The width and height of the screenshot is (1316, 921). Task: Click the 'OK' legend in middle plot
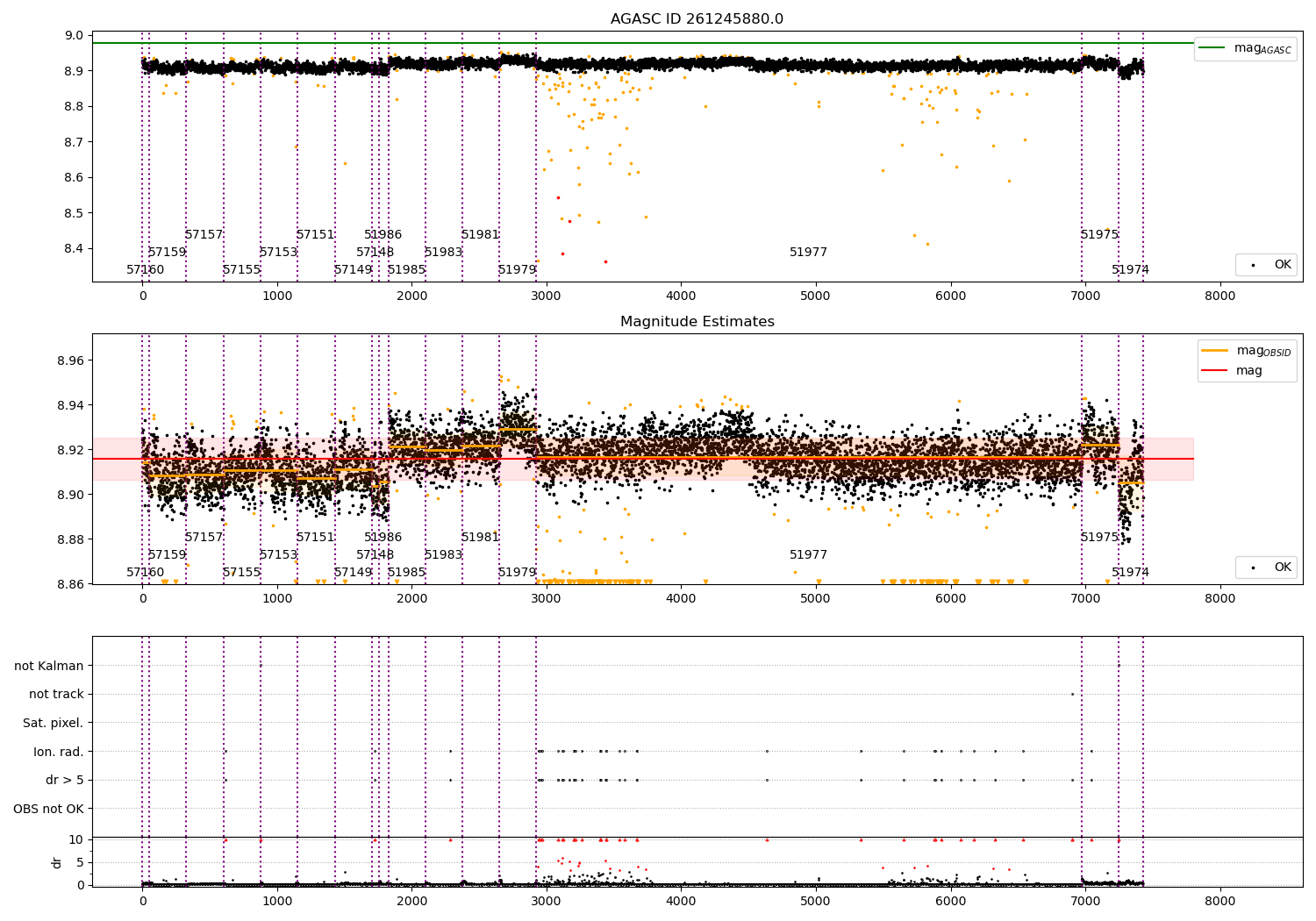point(1268,567)
